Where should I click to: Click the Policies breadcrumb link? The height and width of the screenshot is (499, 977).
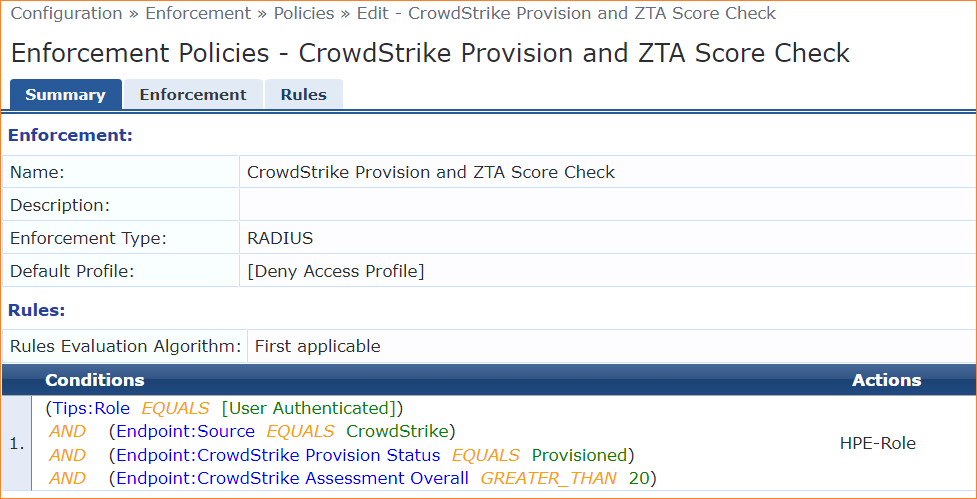[x=303, y=13]
